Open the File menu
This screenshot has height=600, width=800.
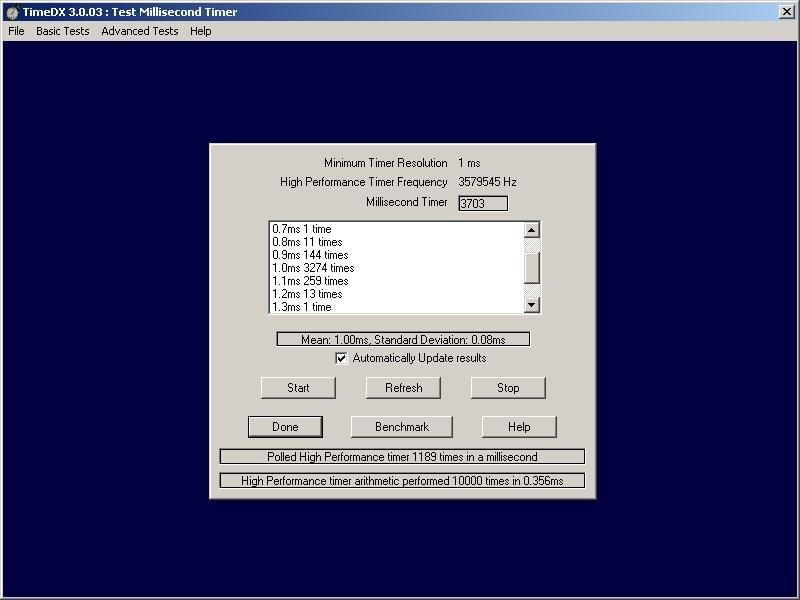[16, 31]
